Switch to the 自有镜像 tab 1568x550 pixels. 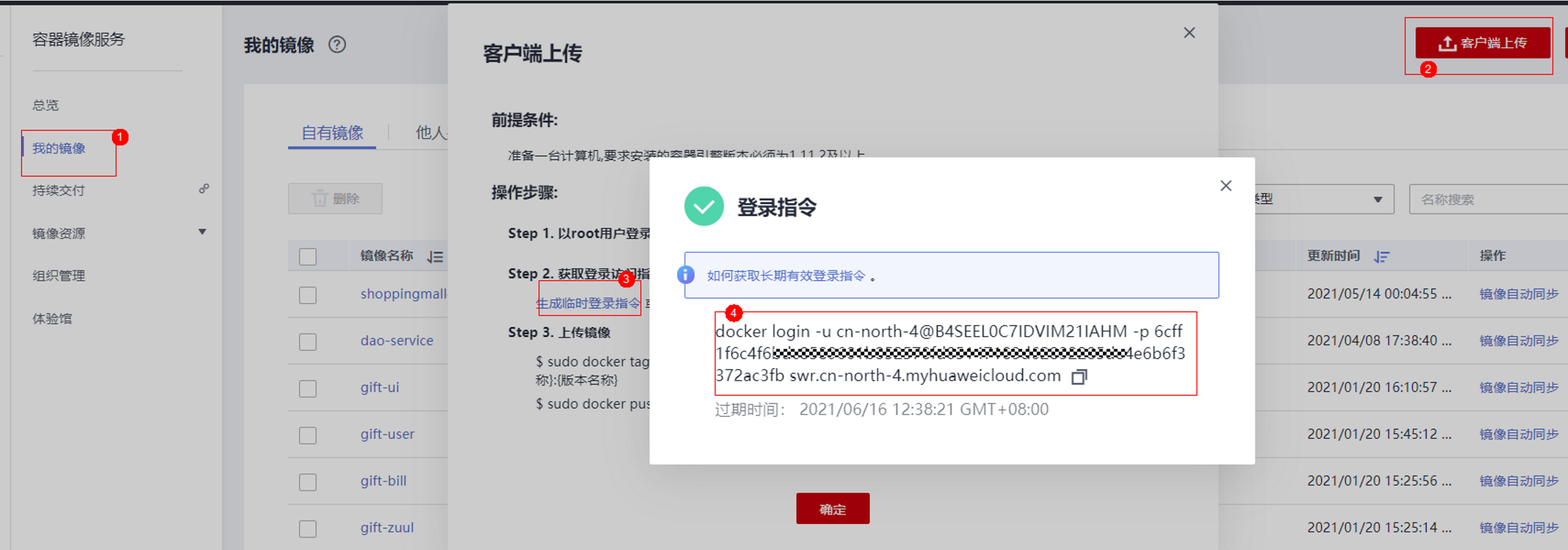coord(332,133)
